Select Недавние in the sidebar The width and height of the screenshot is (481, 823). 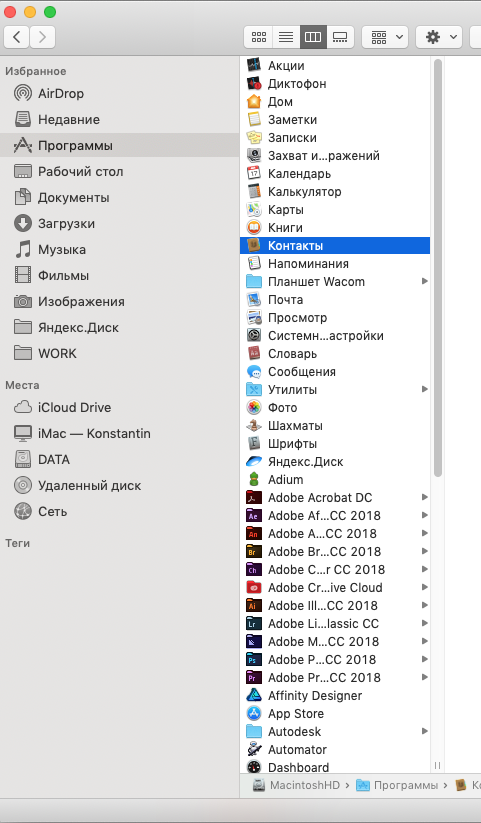point(120,119)
